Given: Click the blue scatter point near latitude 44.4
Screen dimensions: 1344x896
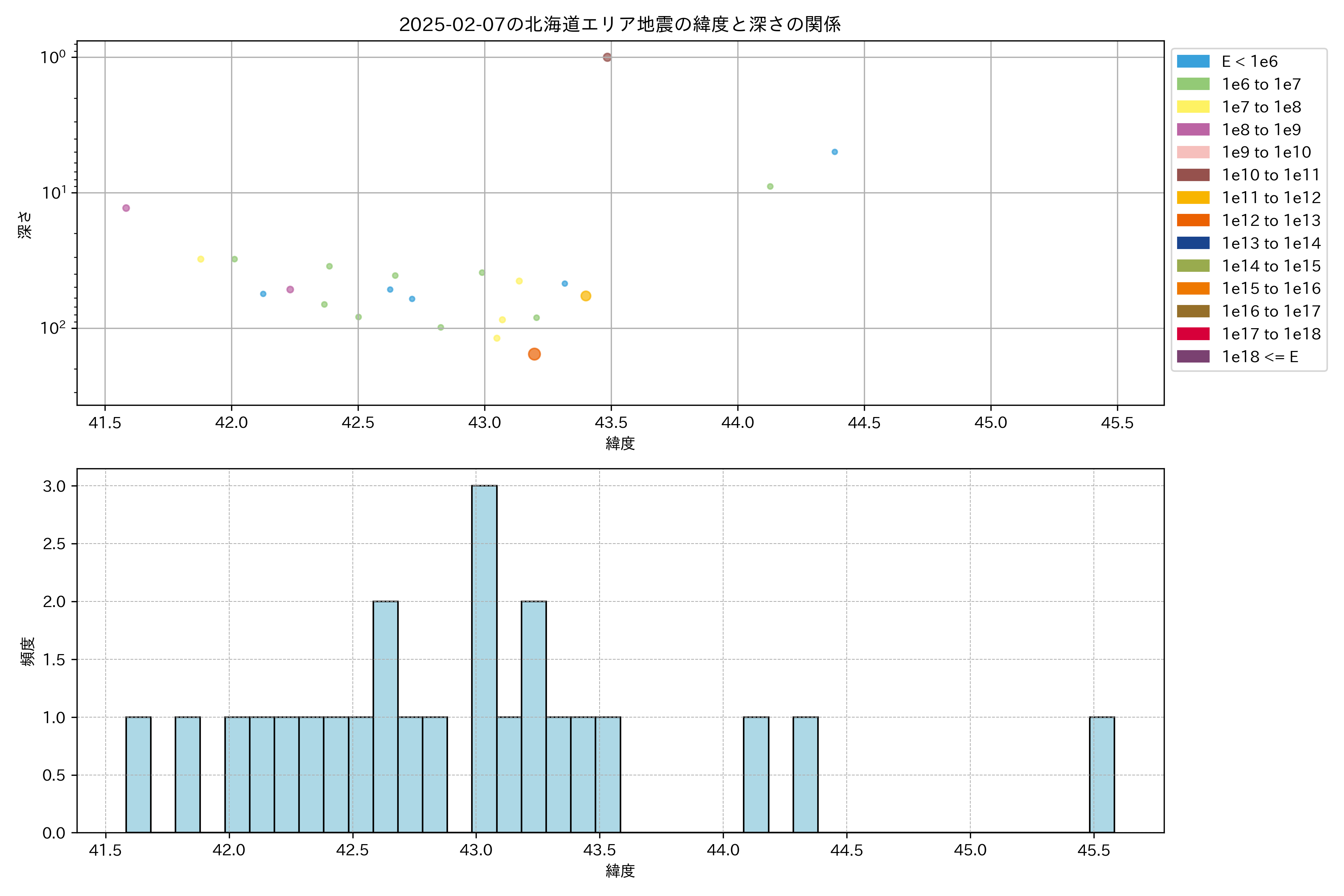Looking at the screenshot, I should pos(835,152).
